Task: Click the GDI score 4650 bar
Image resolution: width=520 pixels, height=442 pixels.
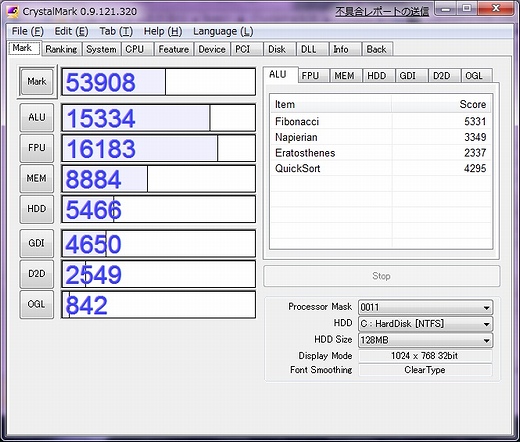Action: pyautogui.click(x=159, y=243)
